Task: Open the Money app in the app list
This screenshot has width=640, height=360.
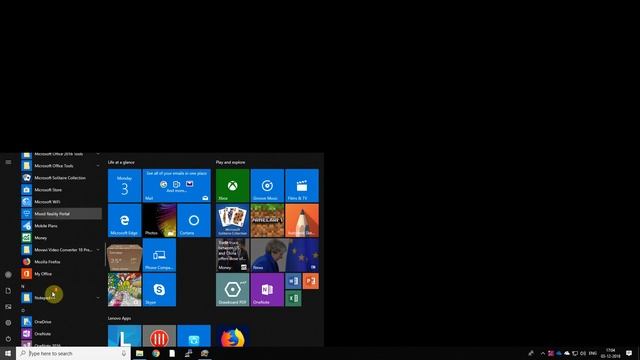Action: coord(61,238)
